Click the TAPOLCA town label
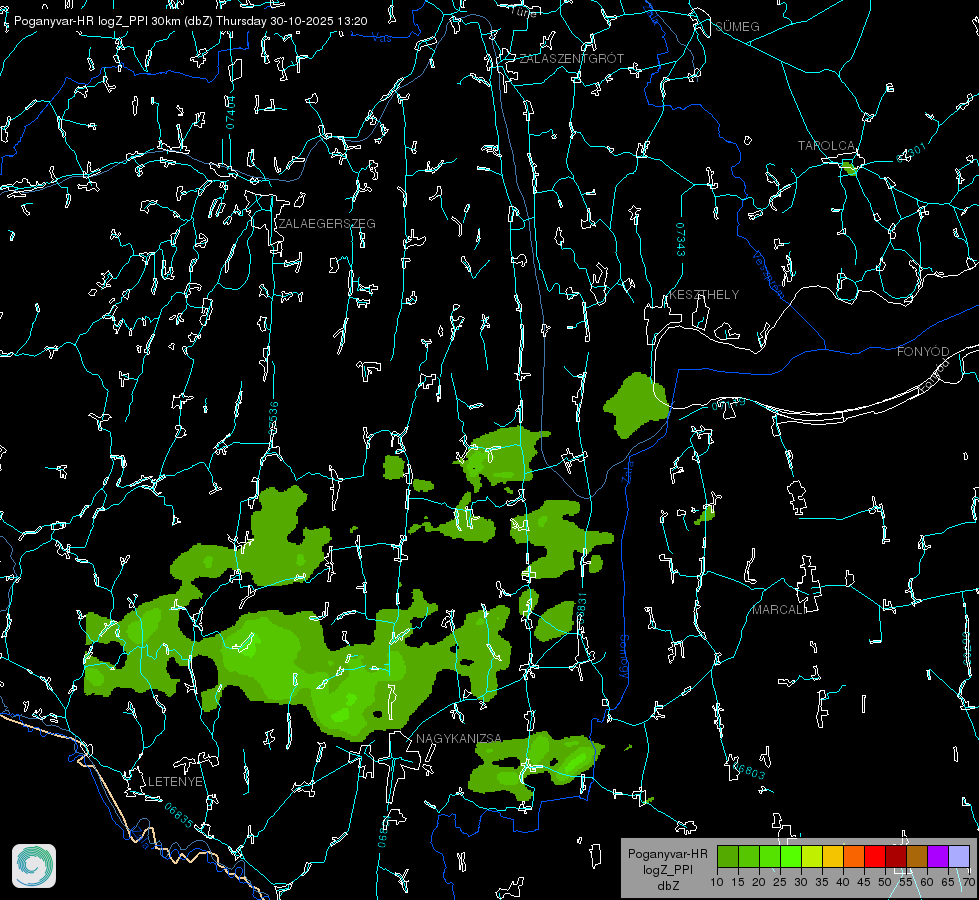 (826, 146)
